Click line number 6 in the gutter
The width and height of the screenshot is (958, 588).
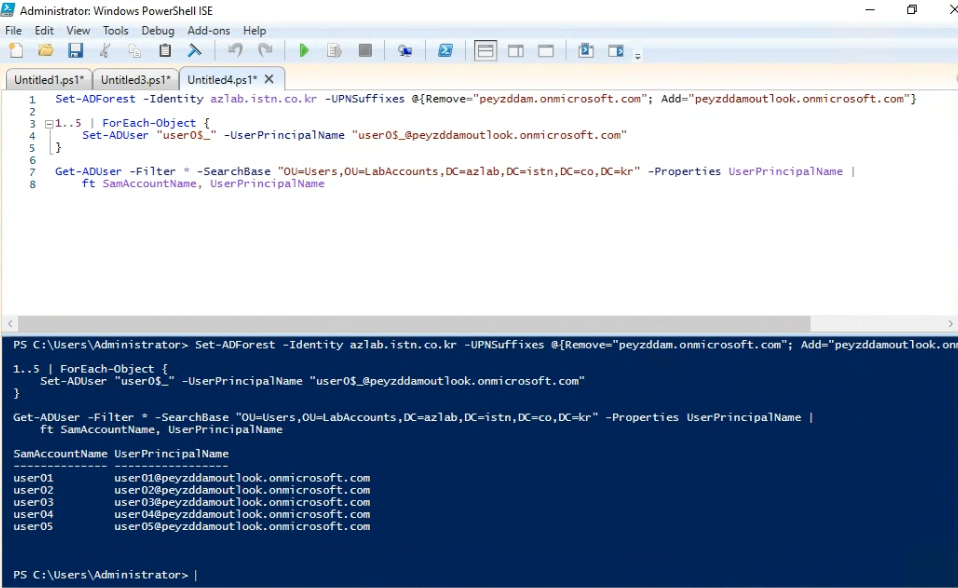pos(32,160)
